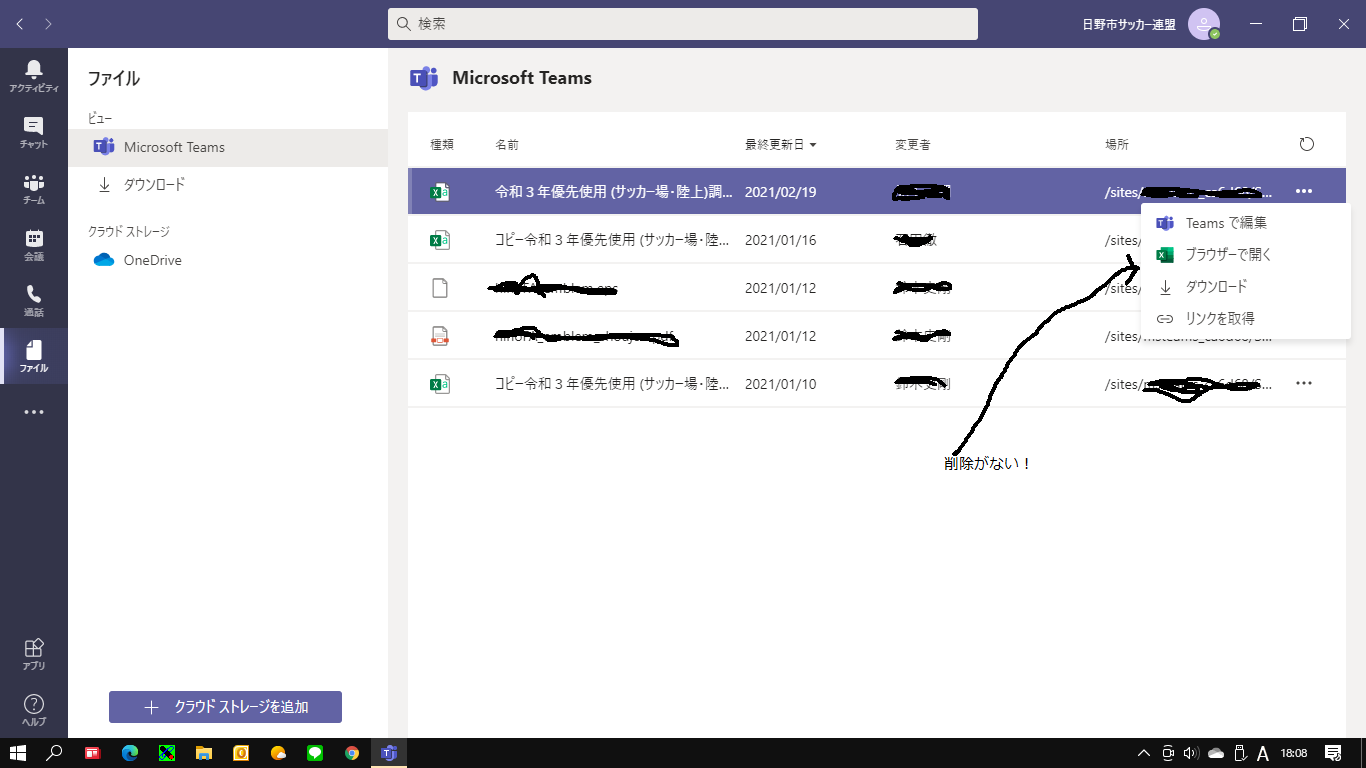
Task: Sort by 種類 column header
Action: [x=442, y=144]
